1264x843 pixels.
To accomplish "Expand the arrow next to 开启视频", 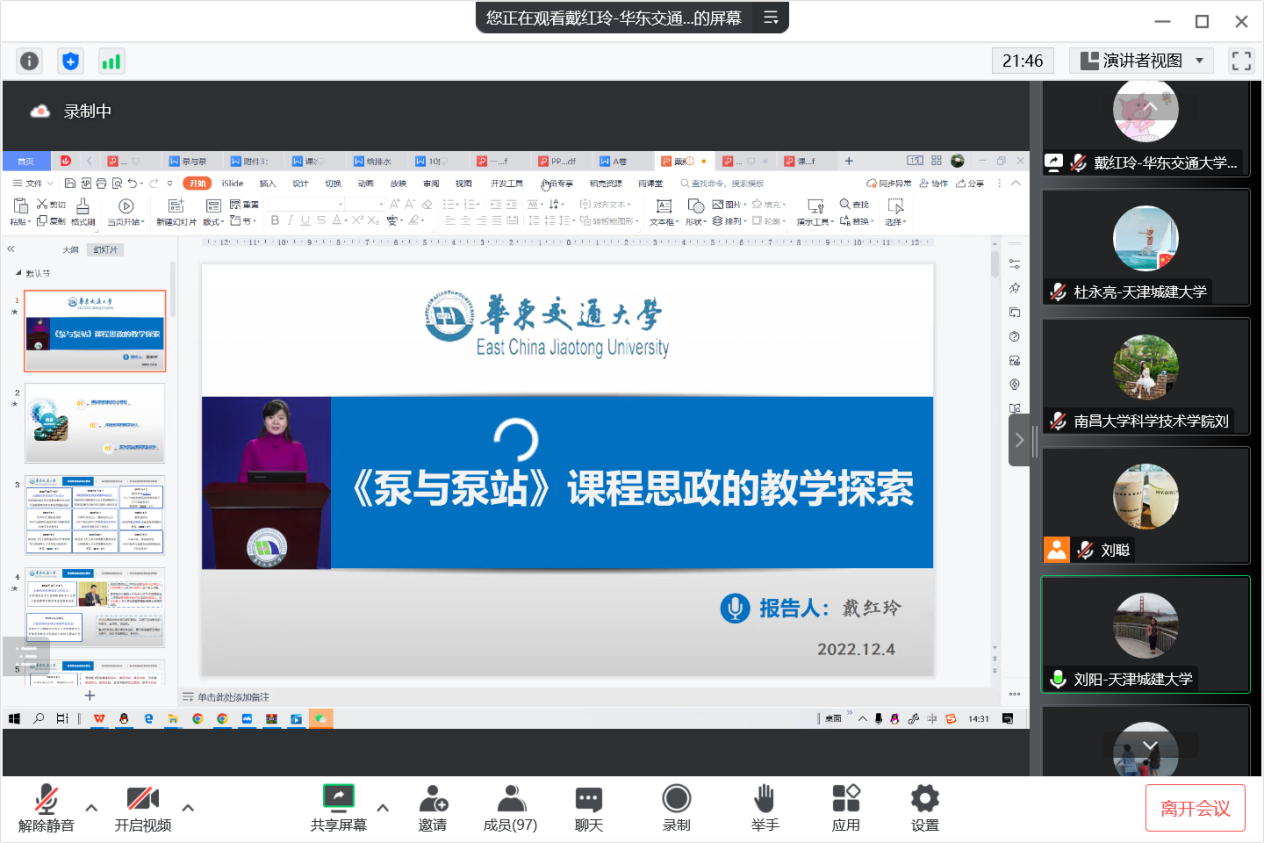I will pos(187,807).
